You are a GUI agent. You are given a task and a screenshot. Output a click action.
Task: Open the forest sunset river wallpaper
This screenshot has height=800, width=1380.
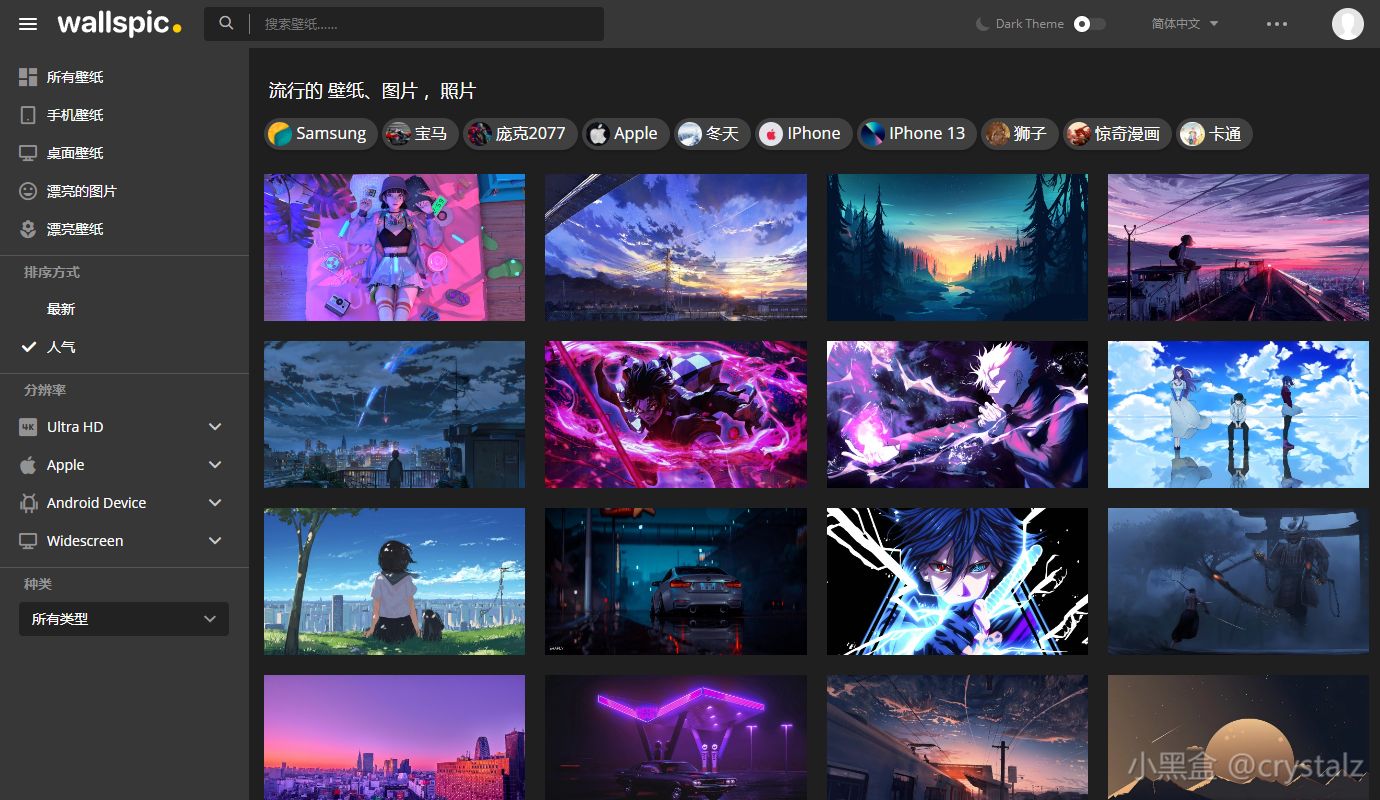[x=957, y=247]
